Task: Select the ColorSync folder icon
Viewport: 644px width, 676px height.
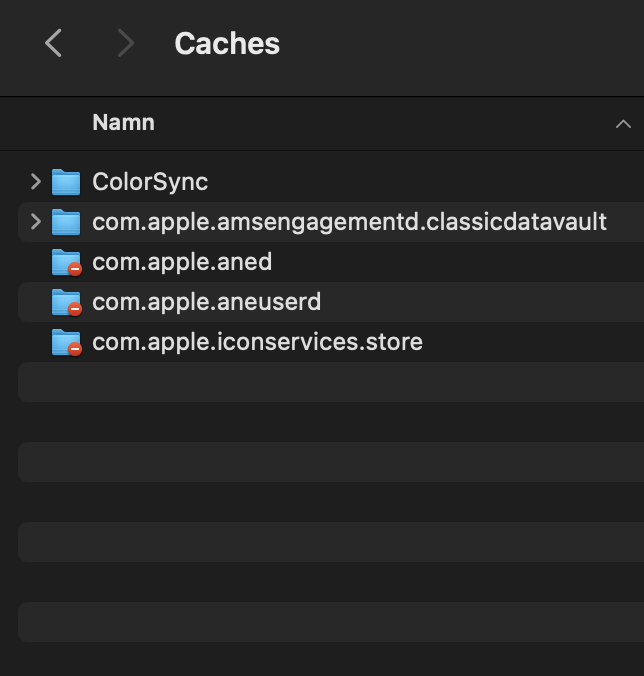Action: tap(66, 182)
